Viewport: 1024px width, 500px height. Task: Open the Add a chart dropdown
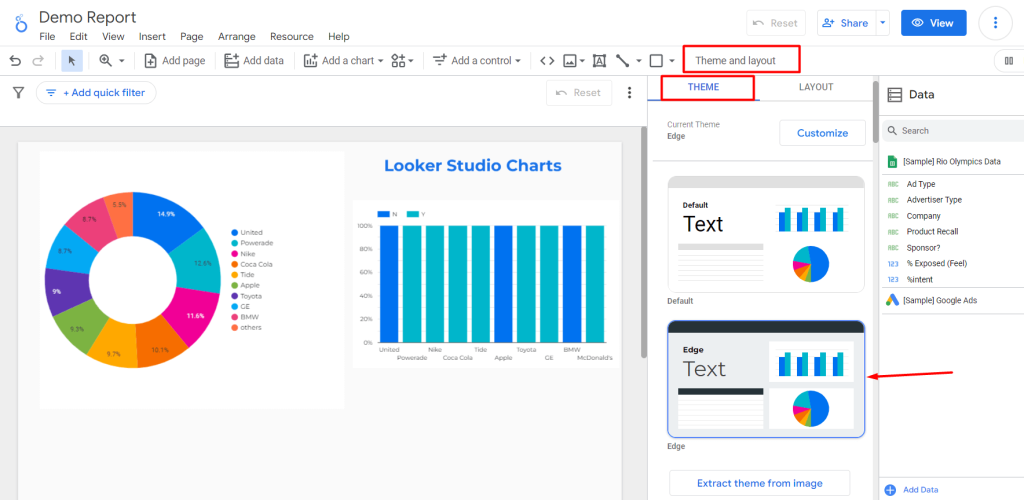click(343, 61)
